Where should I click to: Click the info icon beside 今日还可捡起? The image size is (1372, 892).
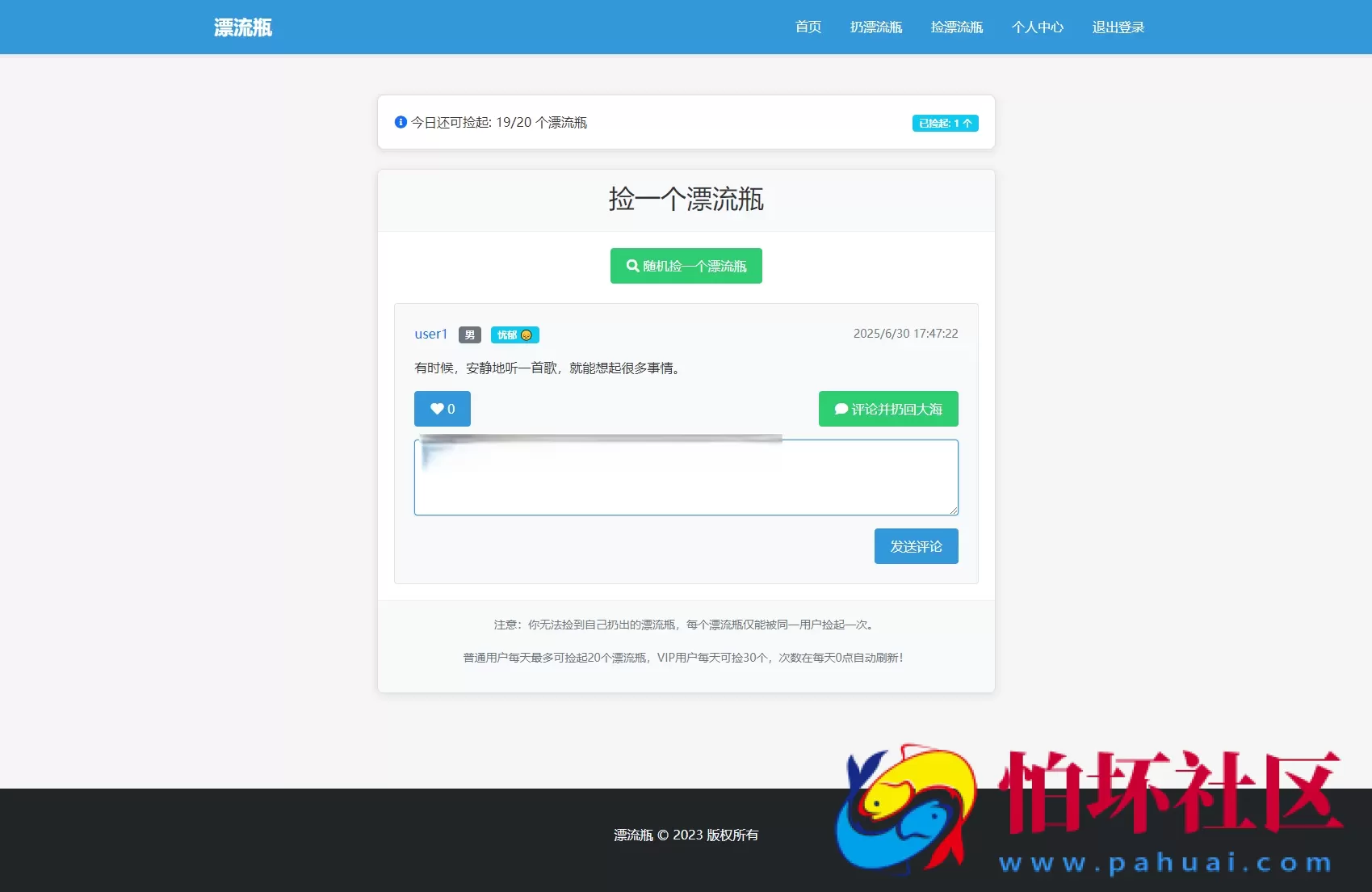(x=399, y=122)
